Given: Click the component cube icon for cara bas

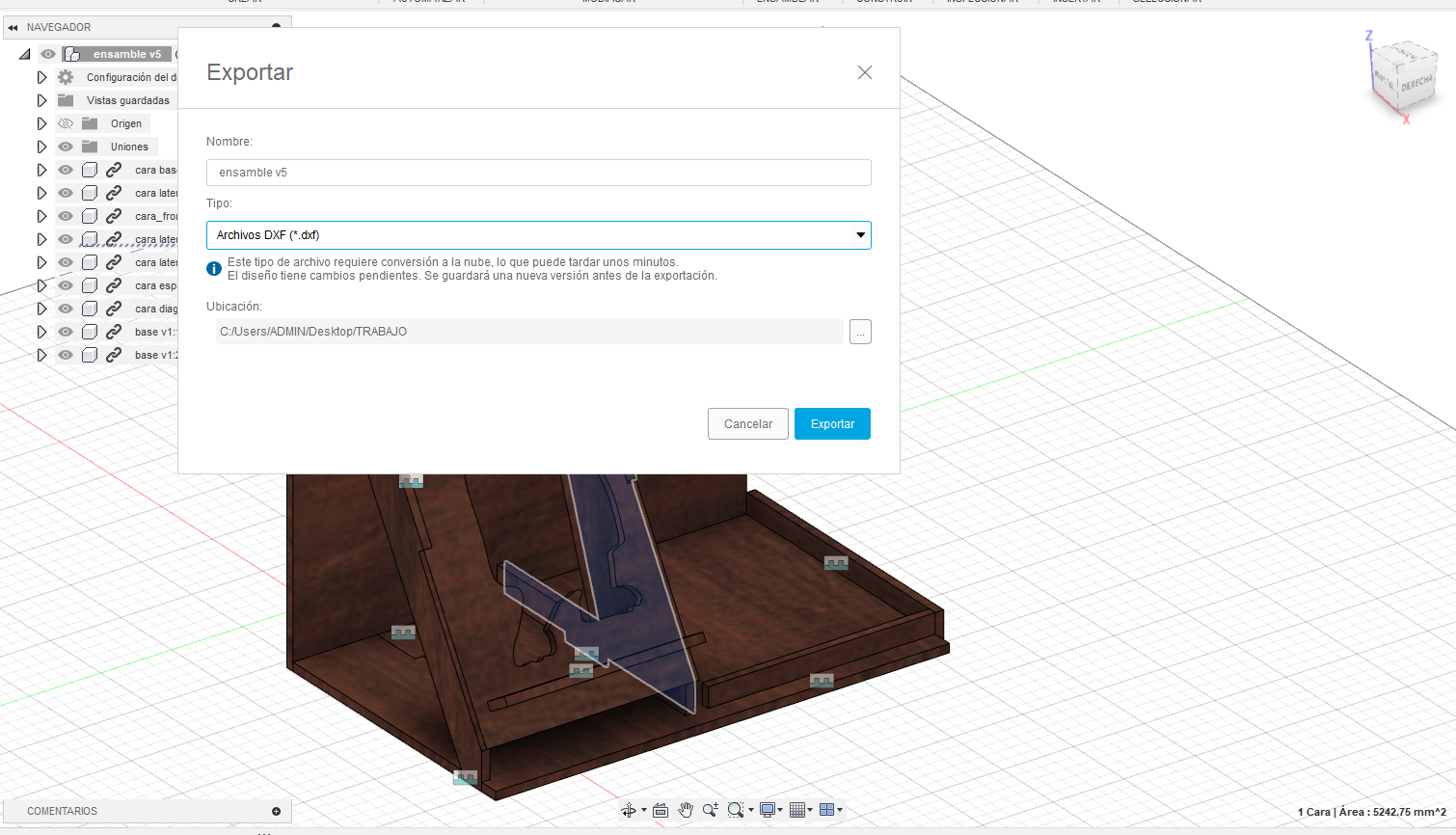Looking at the screenshot, I should pos(90,170).
